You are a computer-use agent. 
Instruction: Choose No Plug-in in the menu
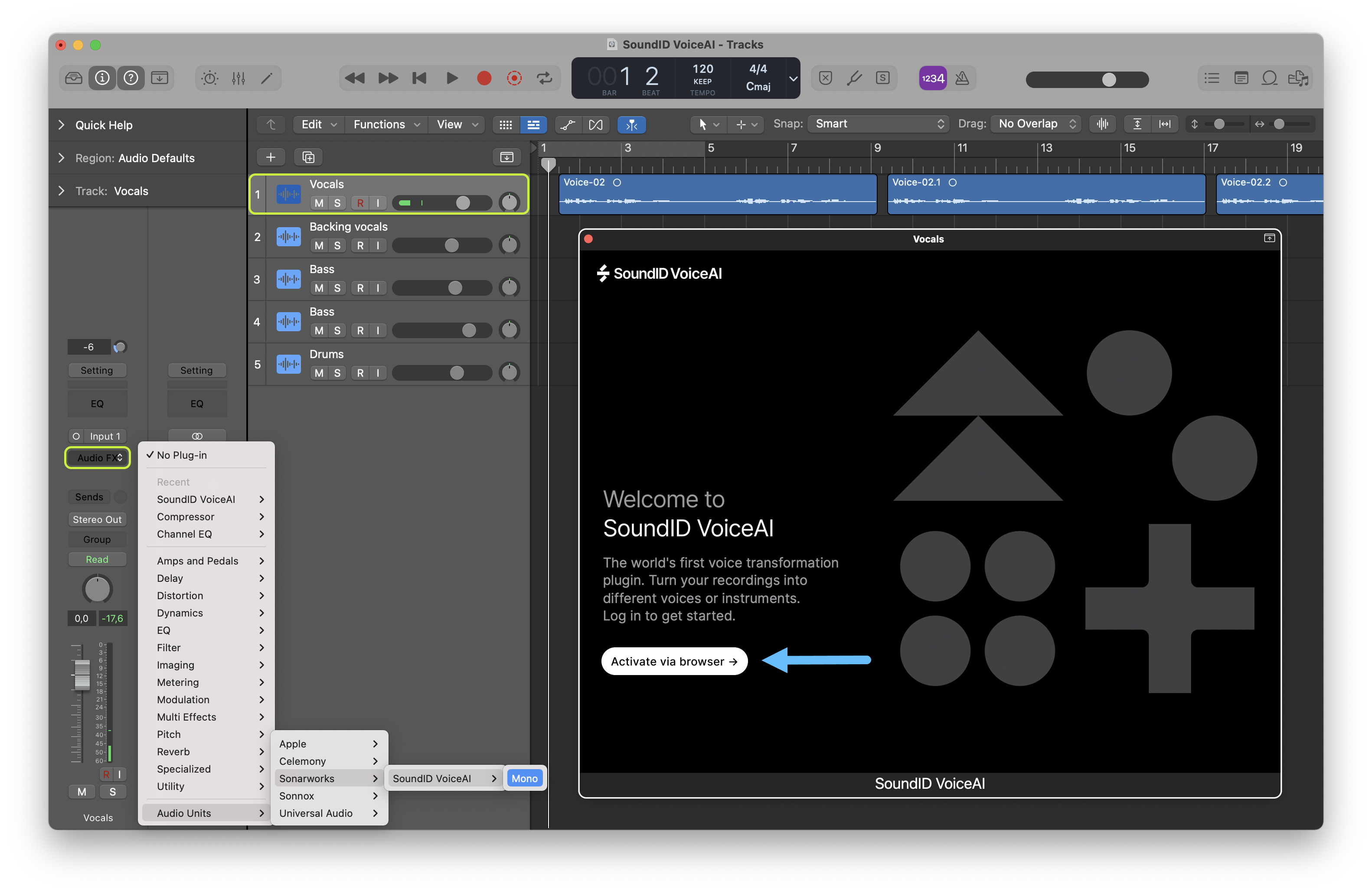[206, 455]
